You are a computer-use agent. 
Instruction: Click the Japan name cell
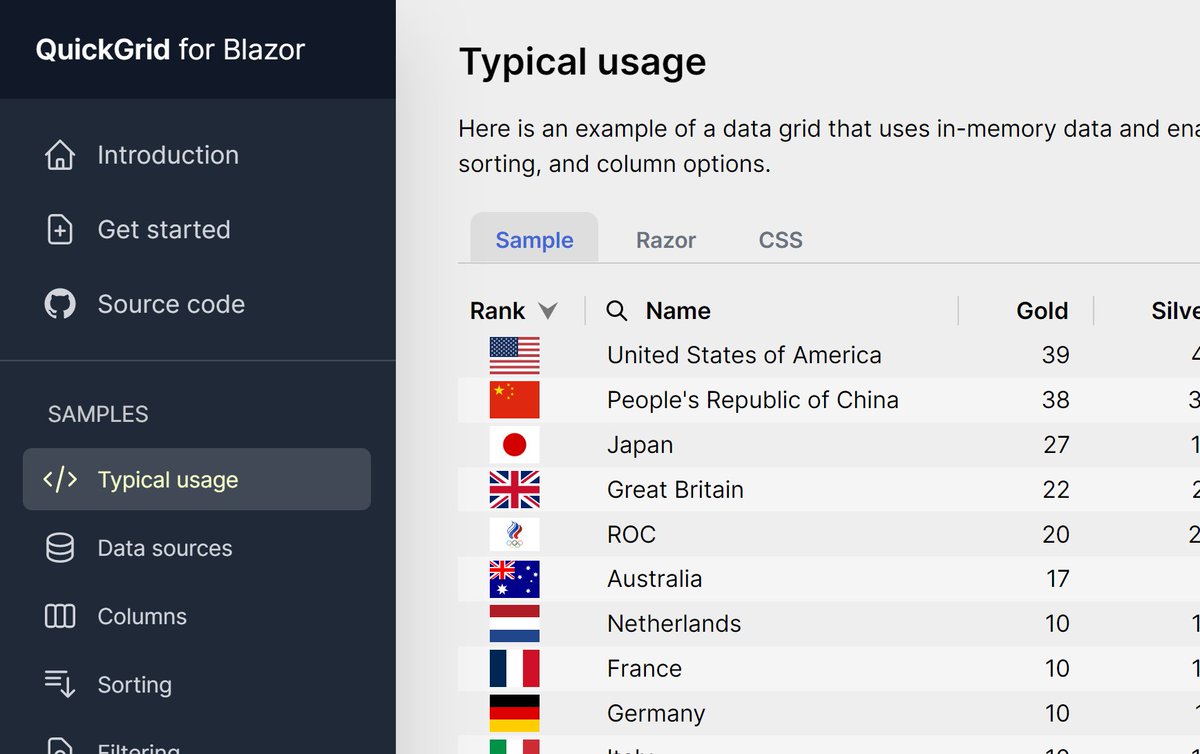tap(640, 445)
